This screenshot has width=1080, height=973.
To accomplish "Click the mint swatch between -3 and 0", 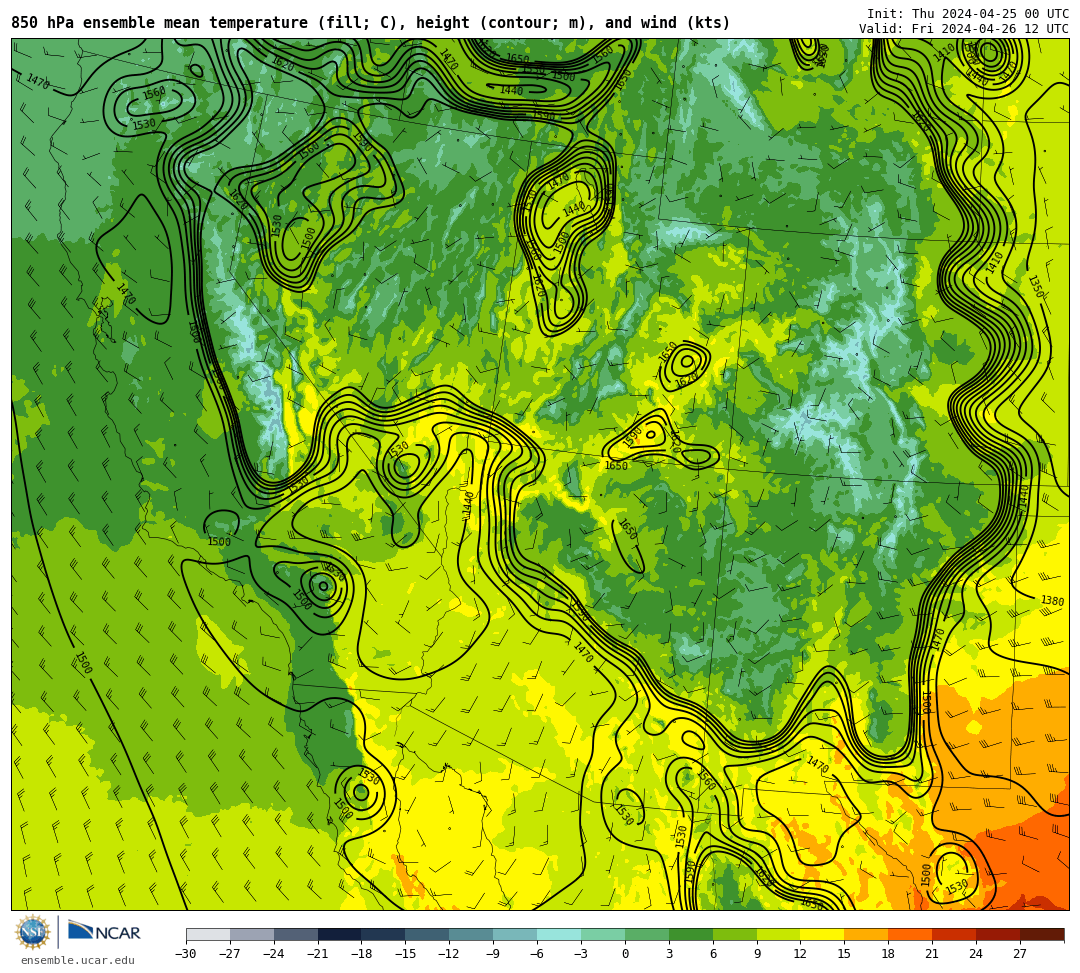I will click(x=603, y=934).
